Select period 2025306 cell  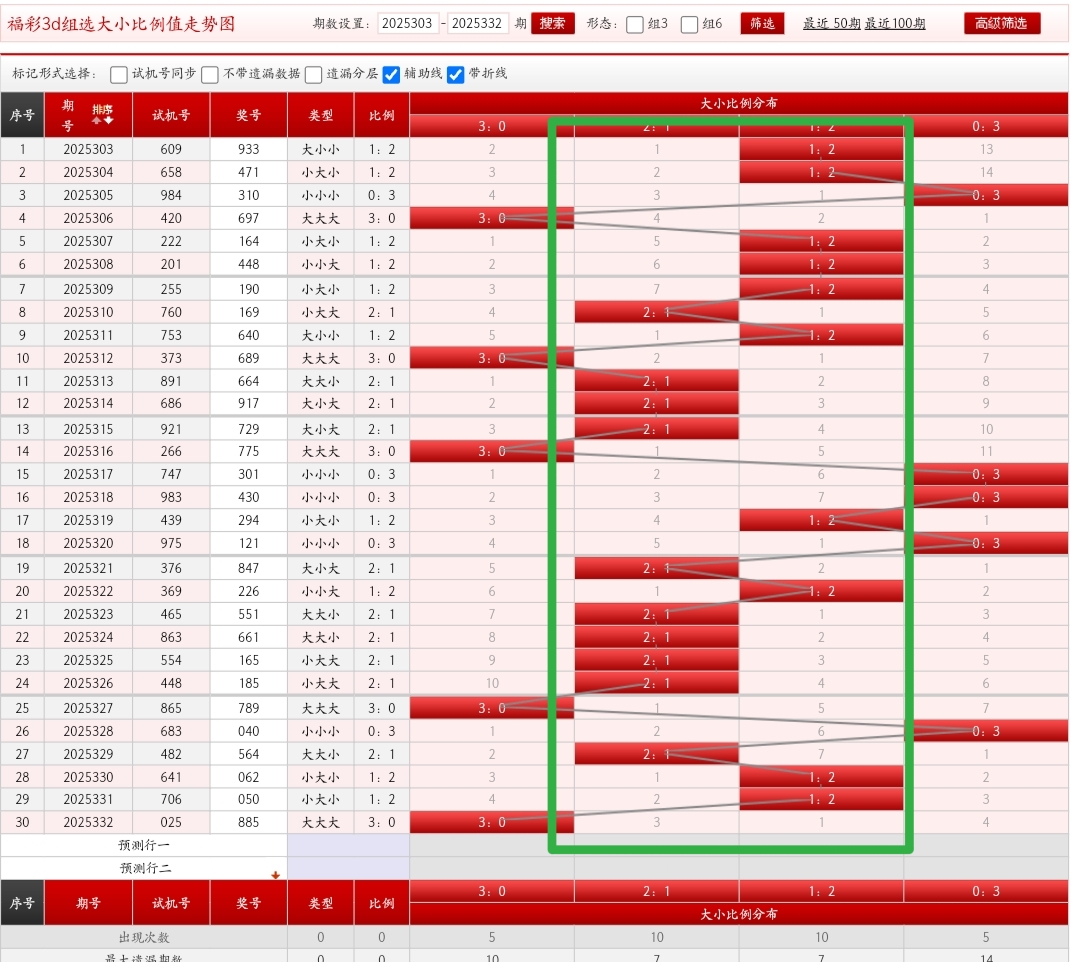coord(88,218)
